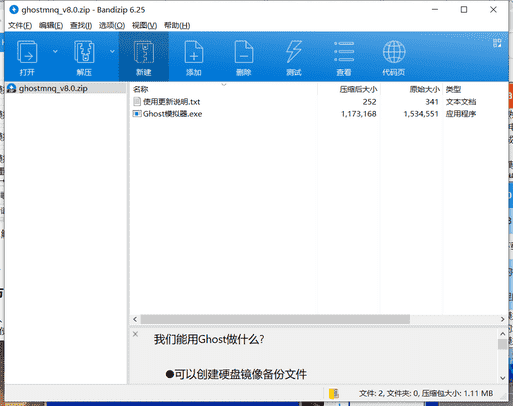
Task: Click the zip icon beside ghostmnq_v8.0.zip
Action: point(12,88)
